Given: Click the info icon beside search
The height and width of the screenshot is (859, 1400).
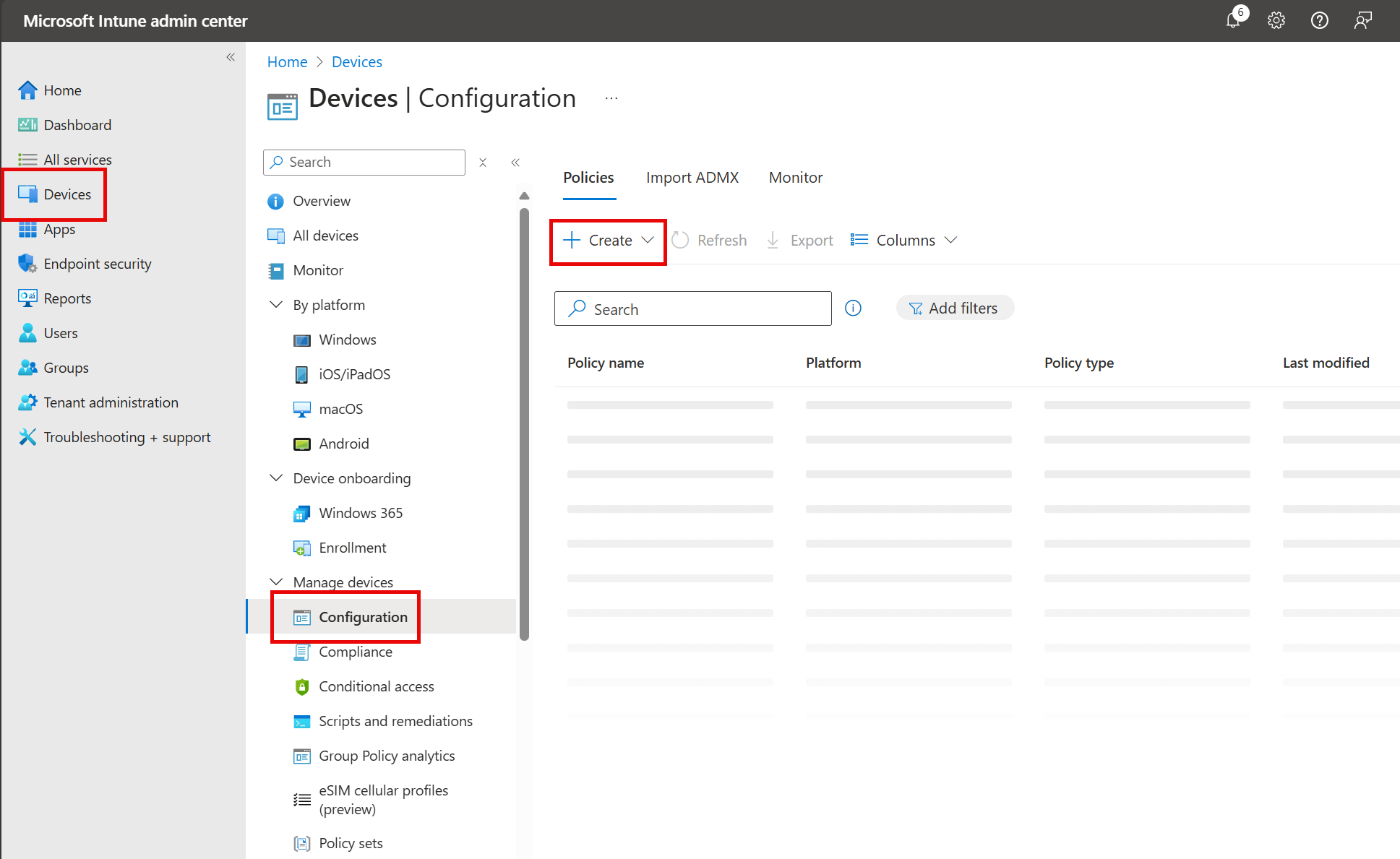Looking at the screenshot, I should (854, 308).
